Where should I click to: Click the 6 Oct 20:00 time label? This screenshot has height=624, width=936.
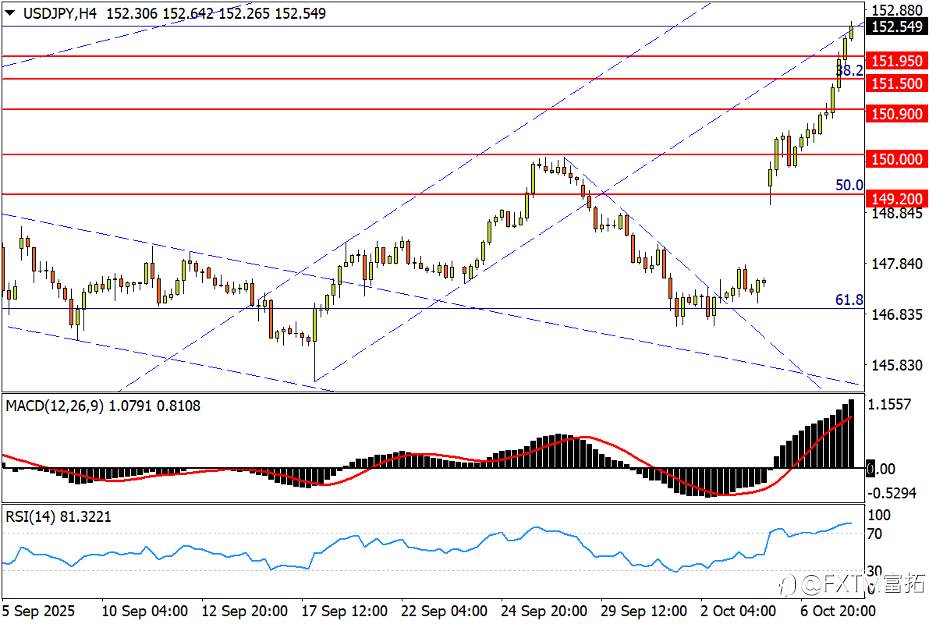coord(838,611)
